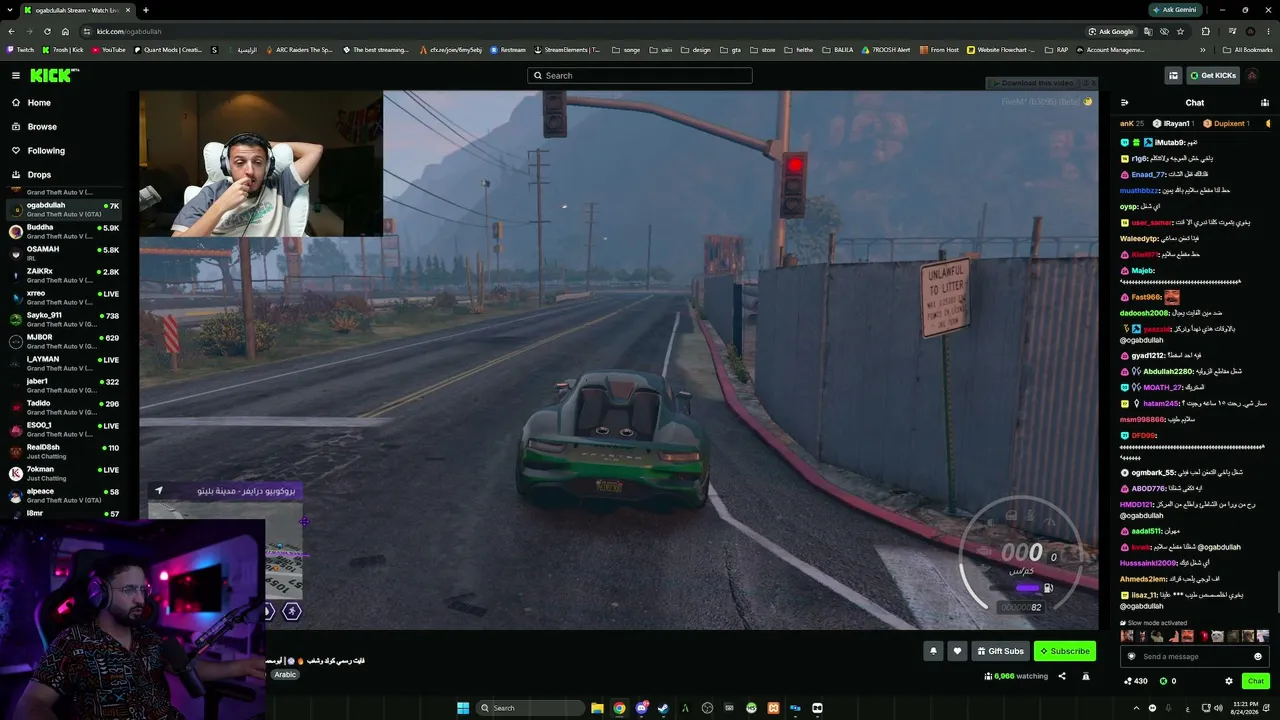Collapse the chat panel
This screenshot has height=720, width=1280.
(1124, 103)
